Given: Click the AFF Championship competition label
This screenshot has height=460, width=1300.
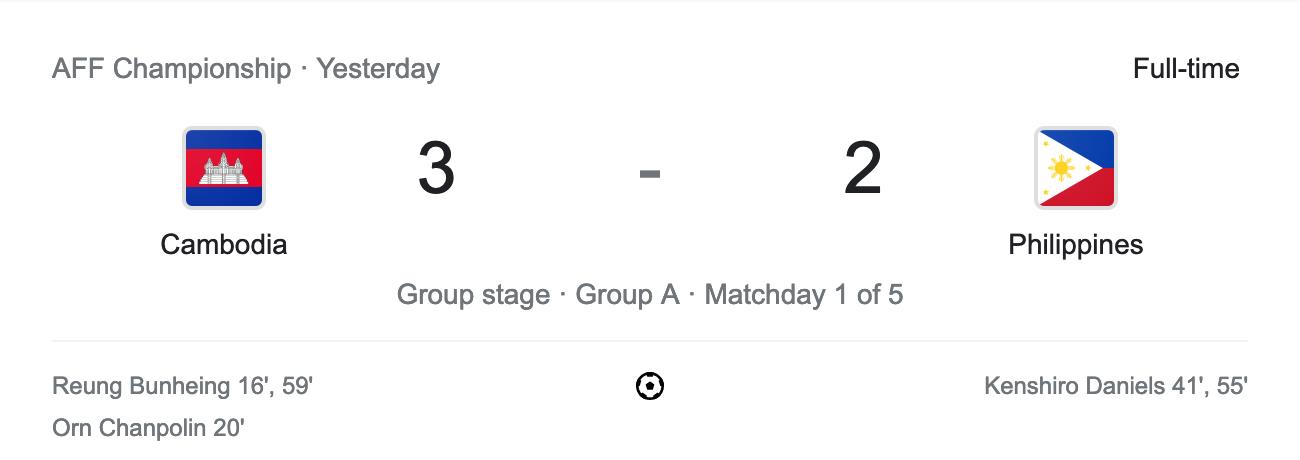Looking at the screenshot, I should pyautogui.click(x=171, y=69).
